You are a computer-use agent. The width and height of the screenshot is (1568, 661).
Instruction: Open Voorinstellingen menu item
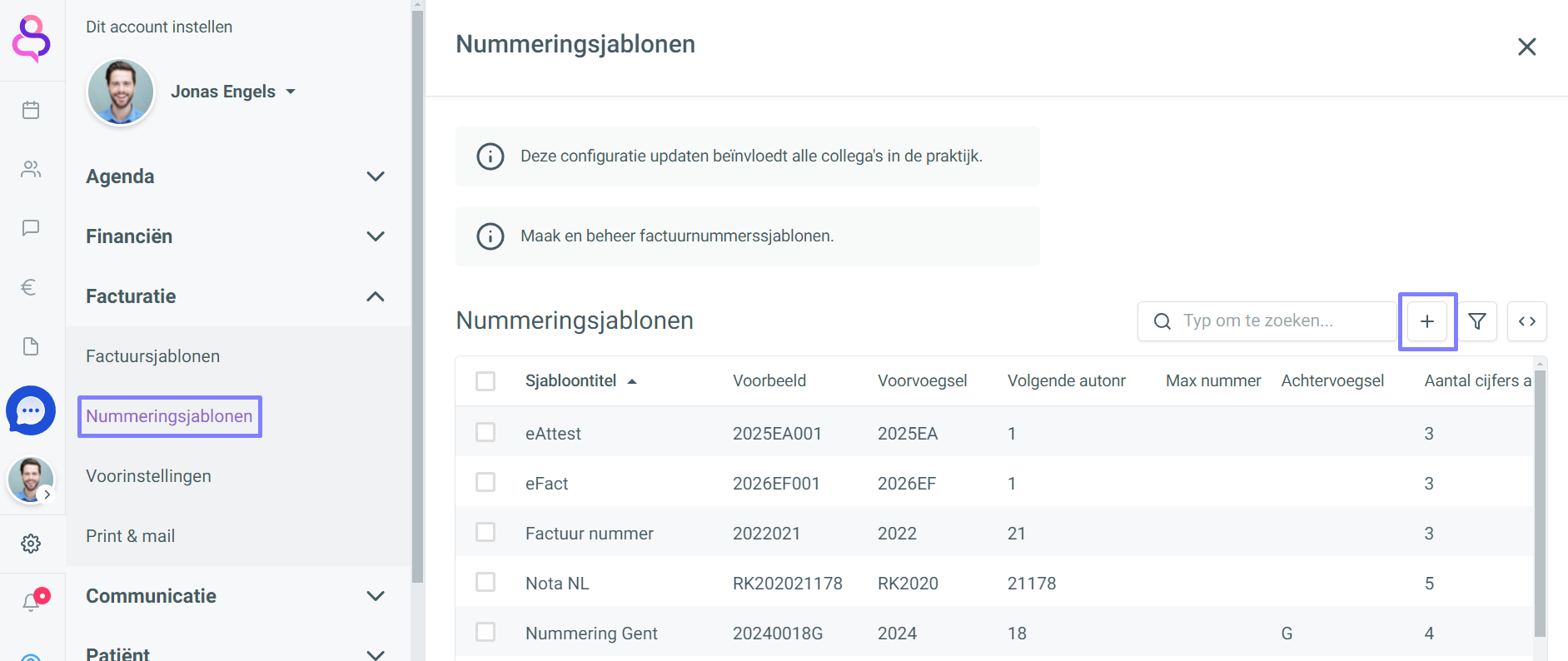tap(148, 476)
